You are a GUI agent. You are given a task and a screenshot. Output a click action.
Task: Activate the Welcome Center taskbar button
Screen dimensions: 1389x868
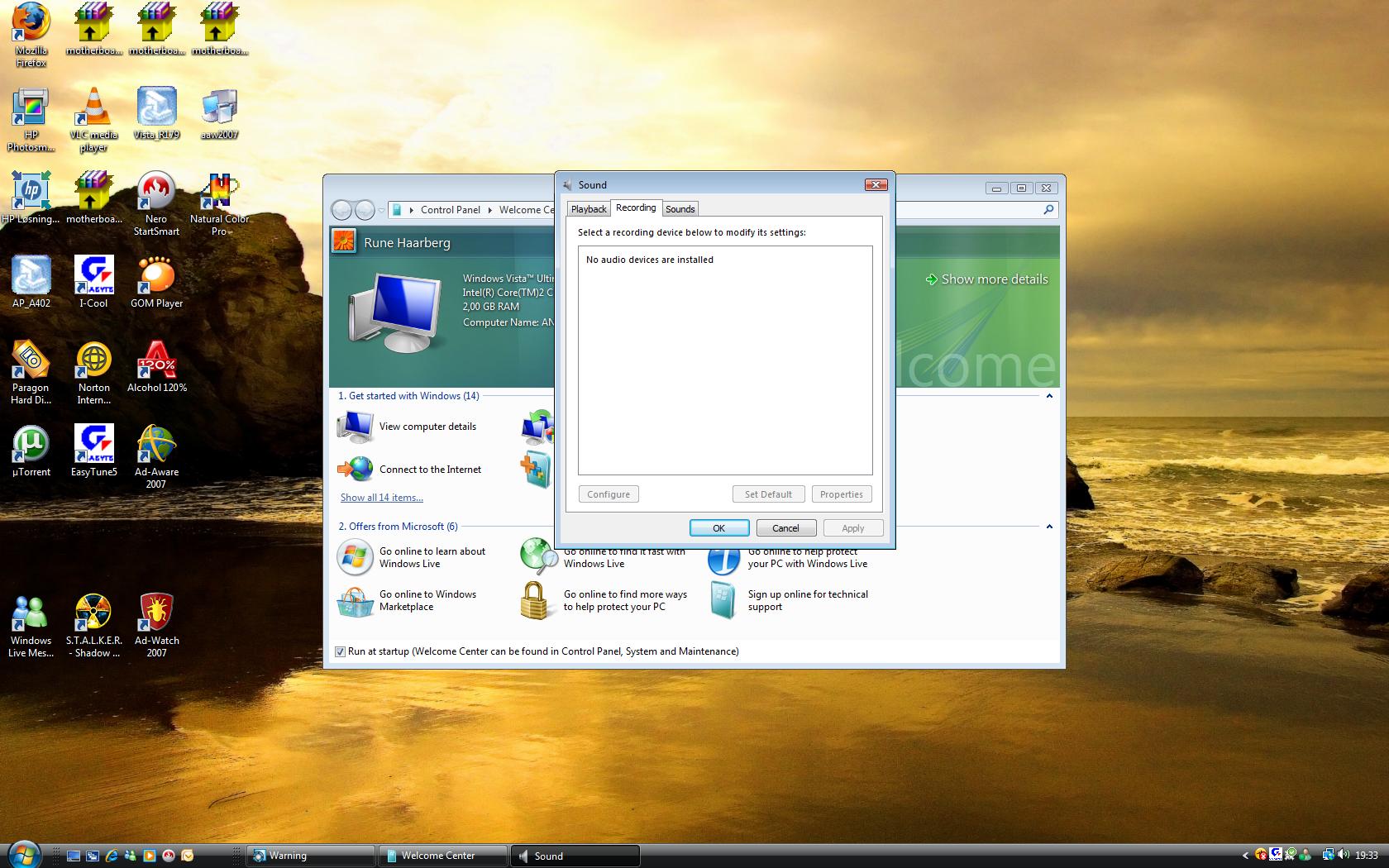[442, 856]
